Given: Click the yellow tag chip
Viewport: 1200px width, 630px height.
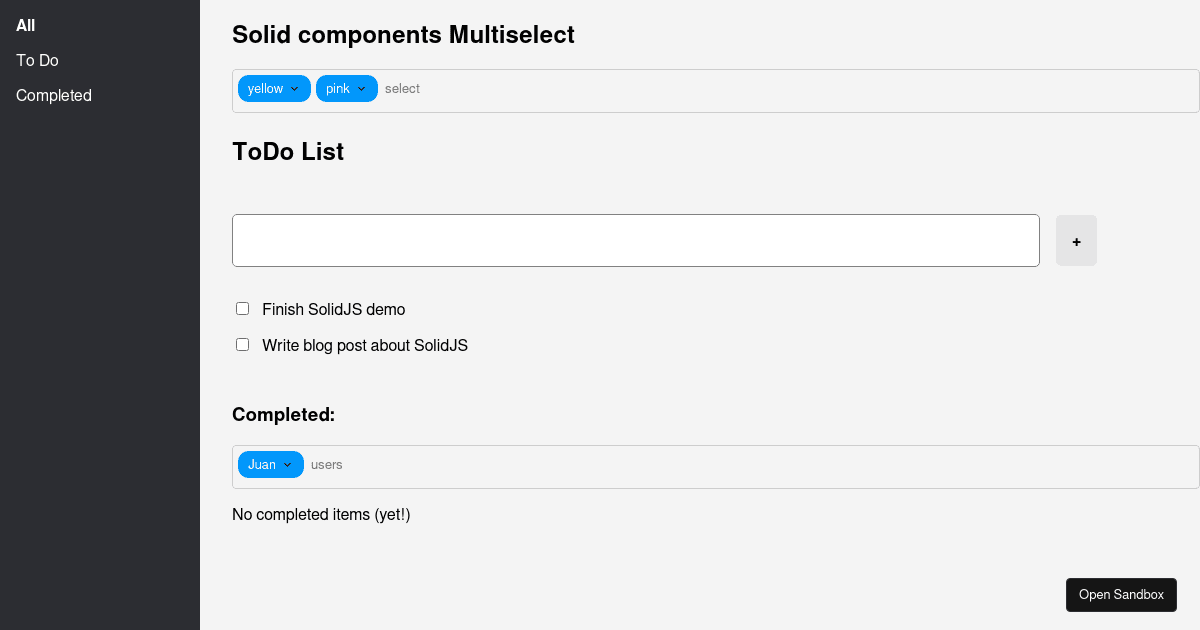Looking at the screenshot, I should click(x=263, y=88).
